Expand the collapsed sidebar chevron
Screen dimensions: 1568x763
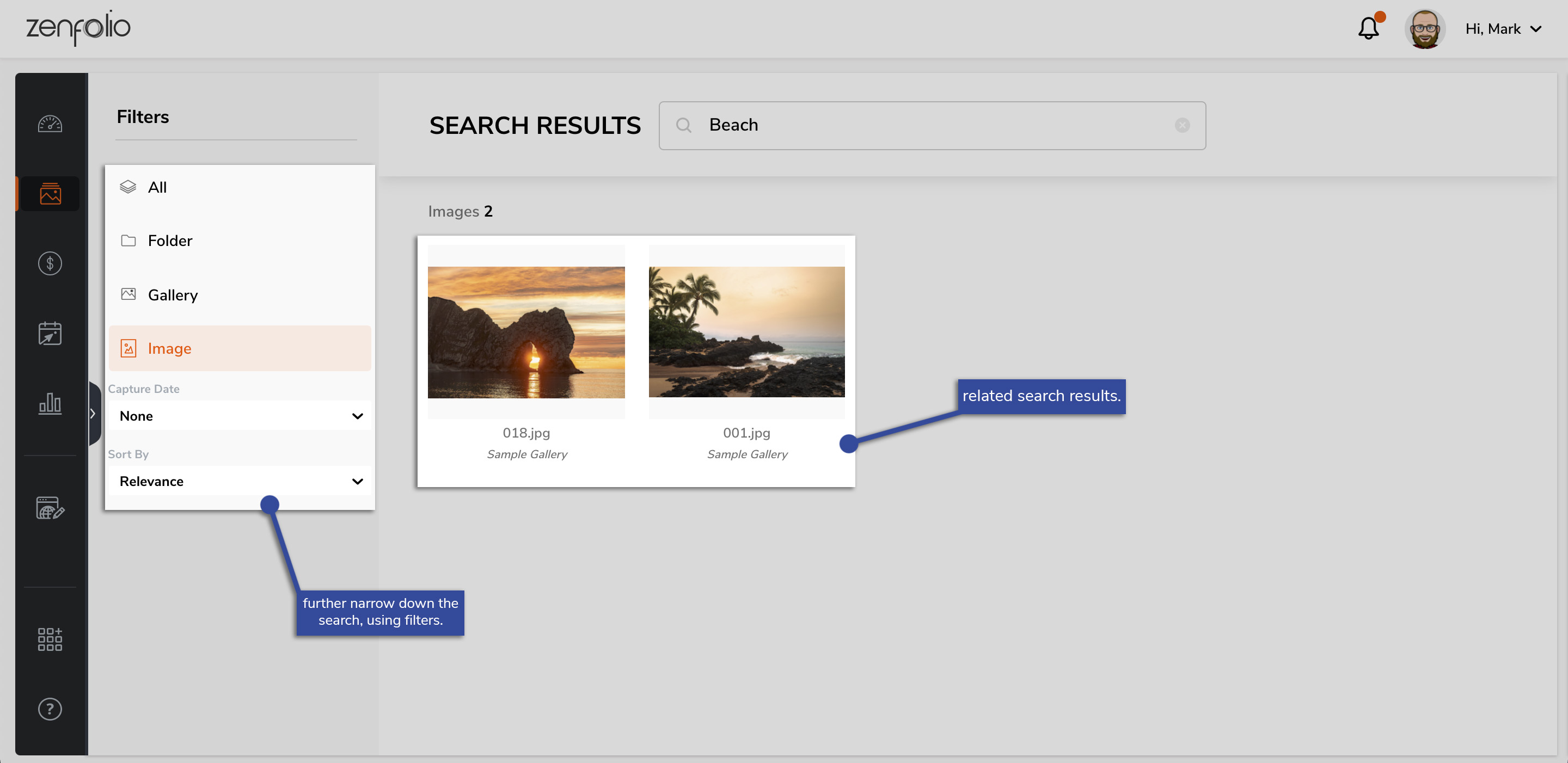[x=93, y=414]
